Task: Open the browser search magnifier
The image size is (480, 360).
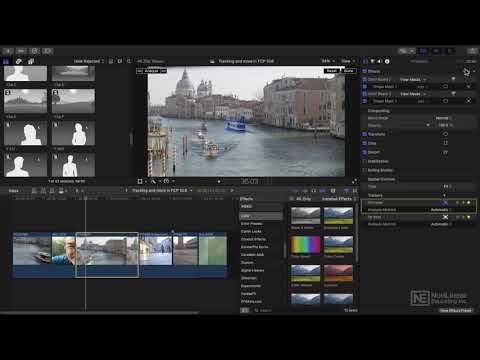Action: coord(129,61)
